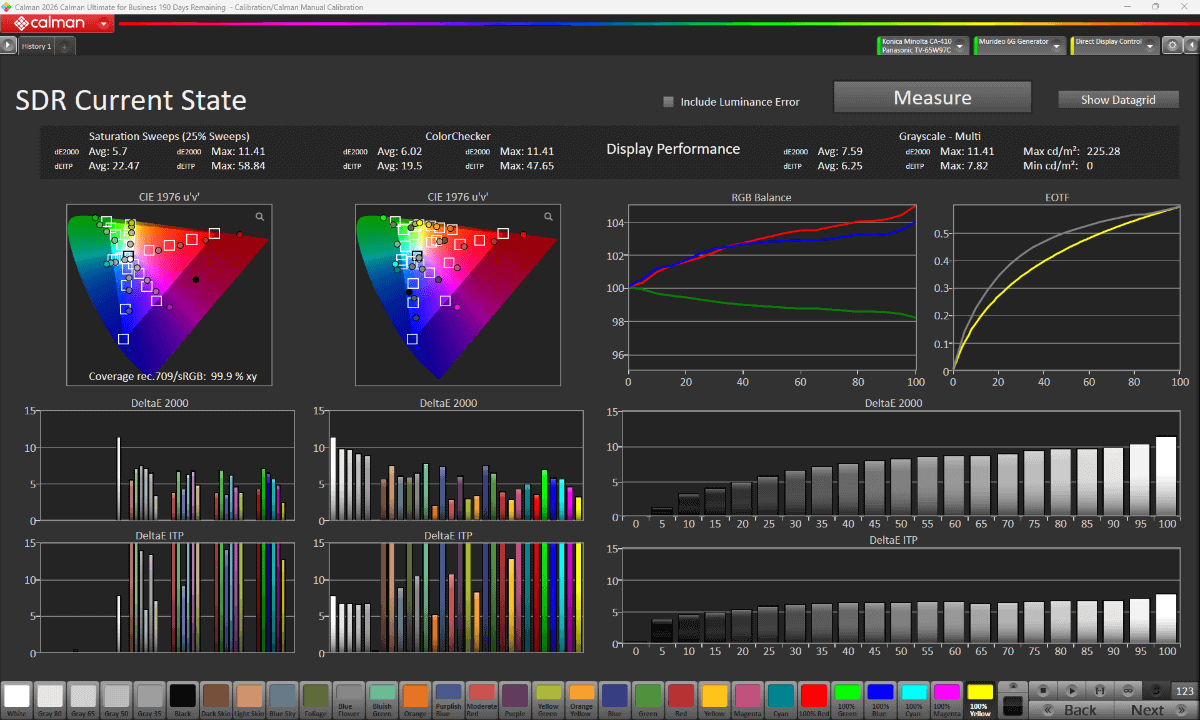Zoom the ColorChecker CIE chart
The width and height of the screenshot is (1200, 720).
click(548, 216)
